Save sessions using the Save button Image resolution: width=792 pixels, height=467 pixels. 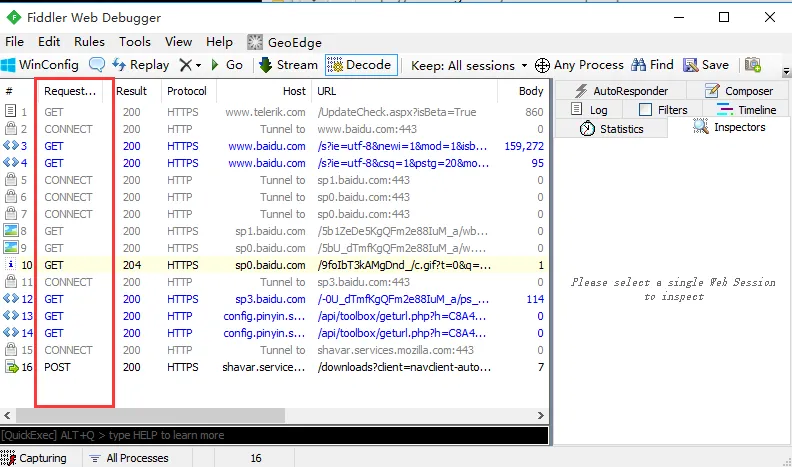[706, 65]
